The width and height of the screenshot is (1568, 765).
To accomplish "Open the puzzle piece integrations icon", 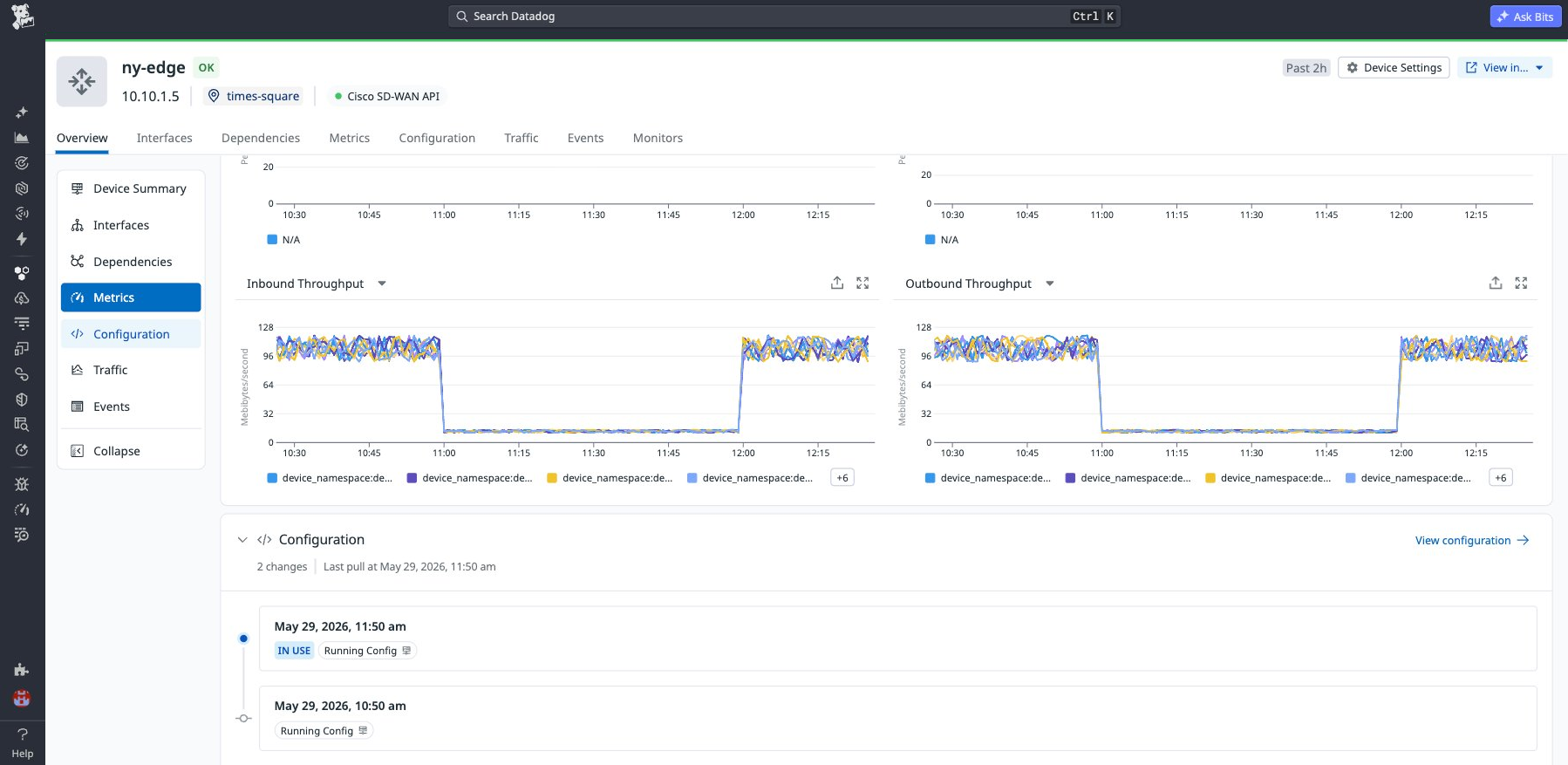I will pos(22,670).
